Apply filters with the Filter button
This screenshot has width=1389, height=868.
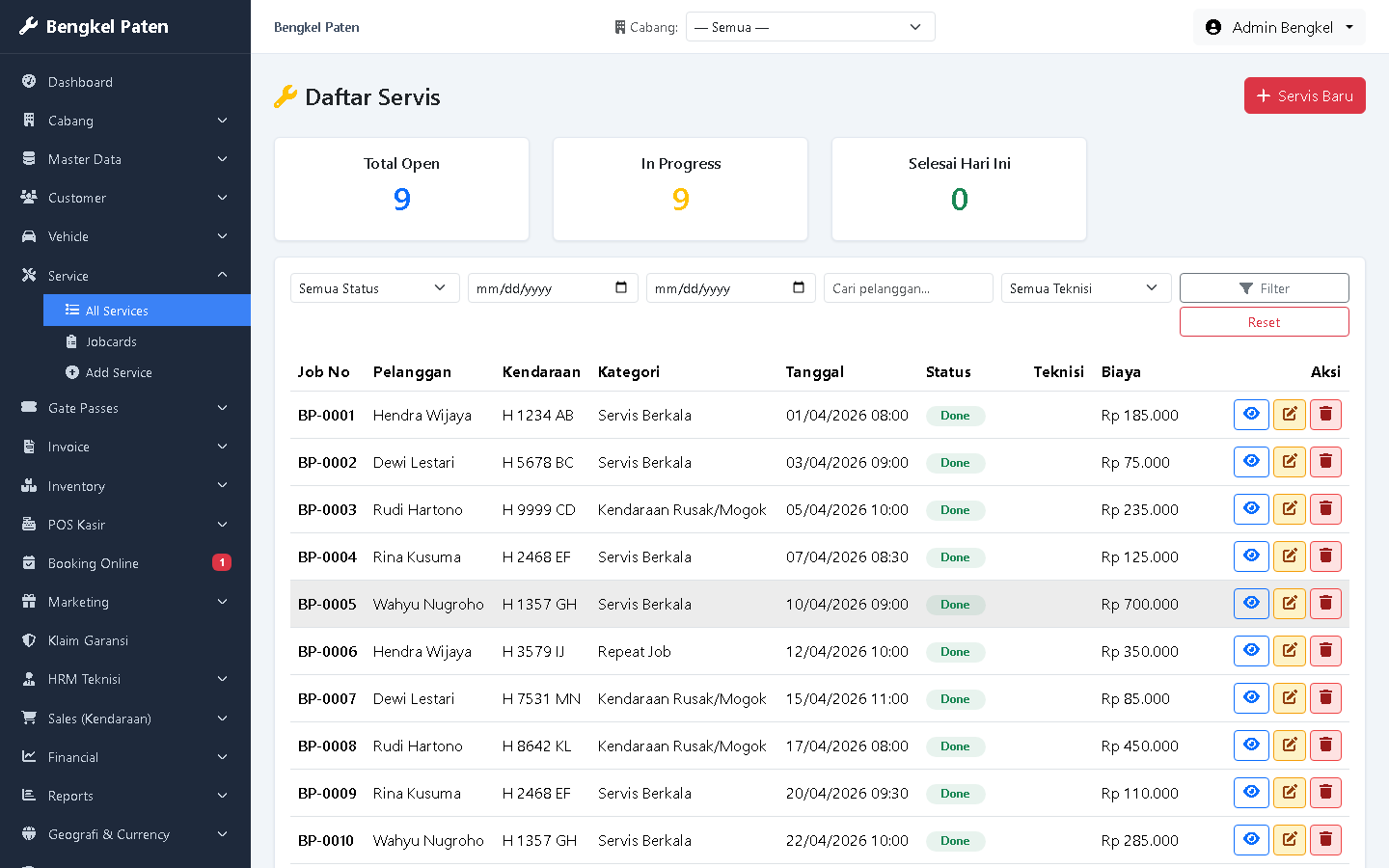coord(1264,287)
